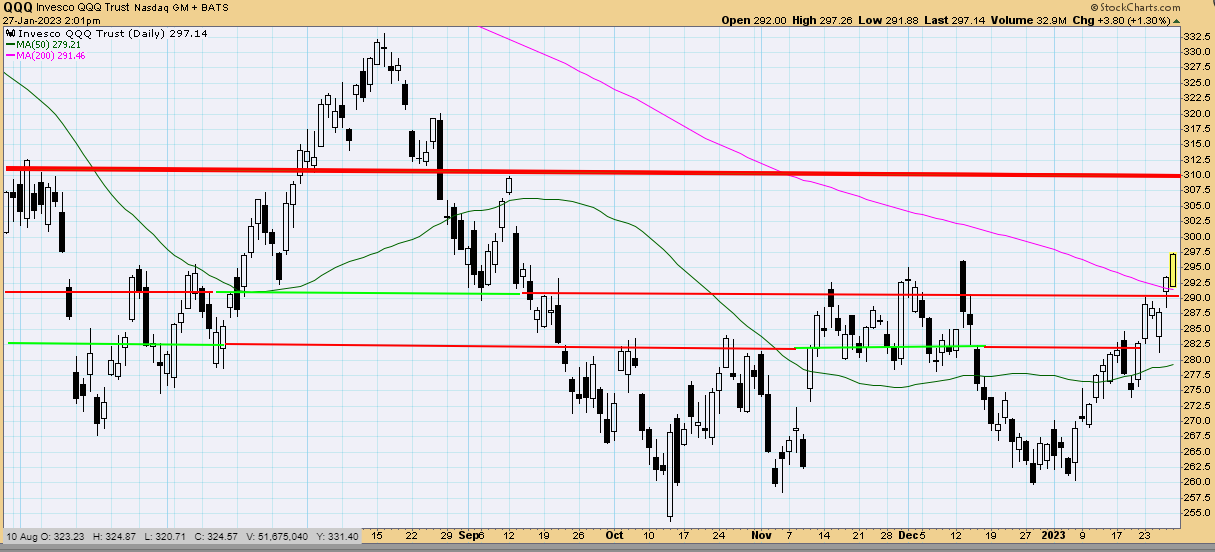Click the 265.0 price axis label

coord(1197,451)
